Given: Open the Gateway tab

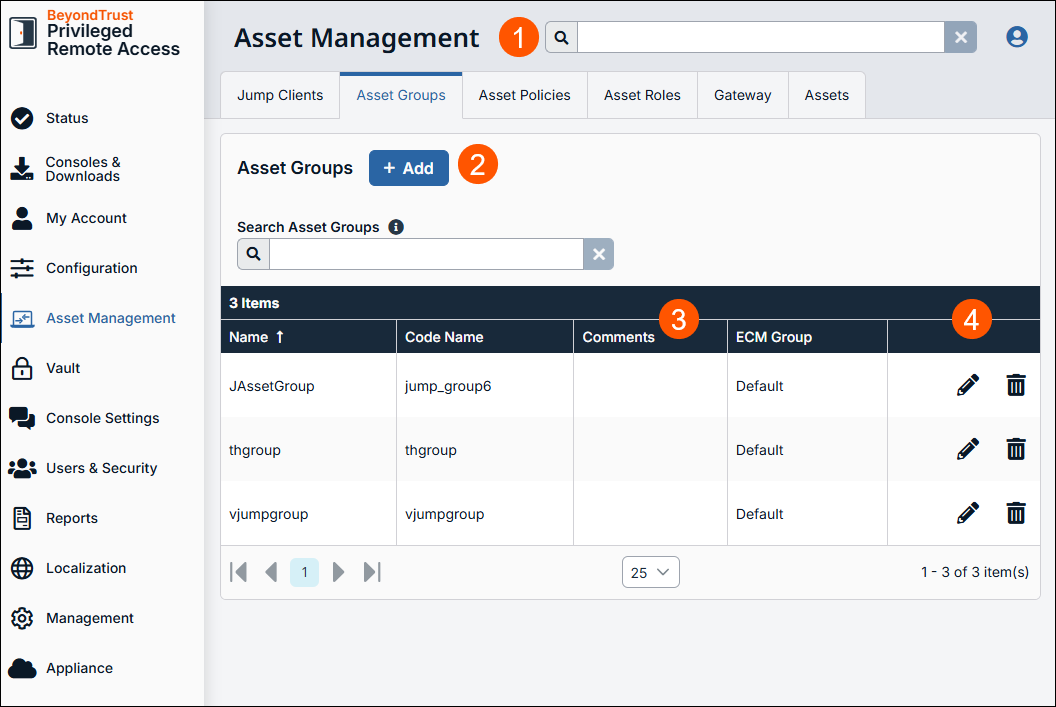Looking at the screenshot, I should 742,94.
